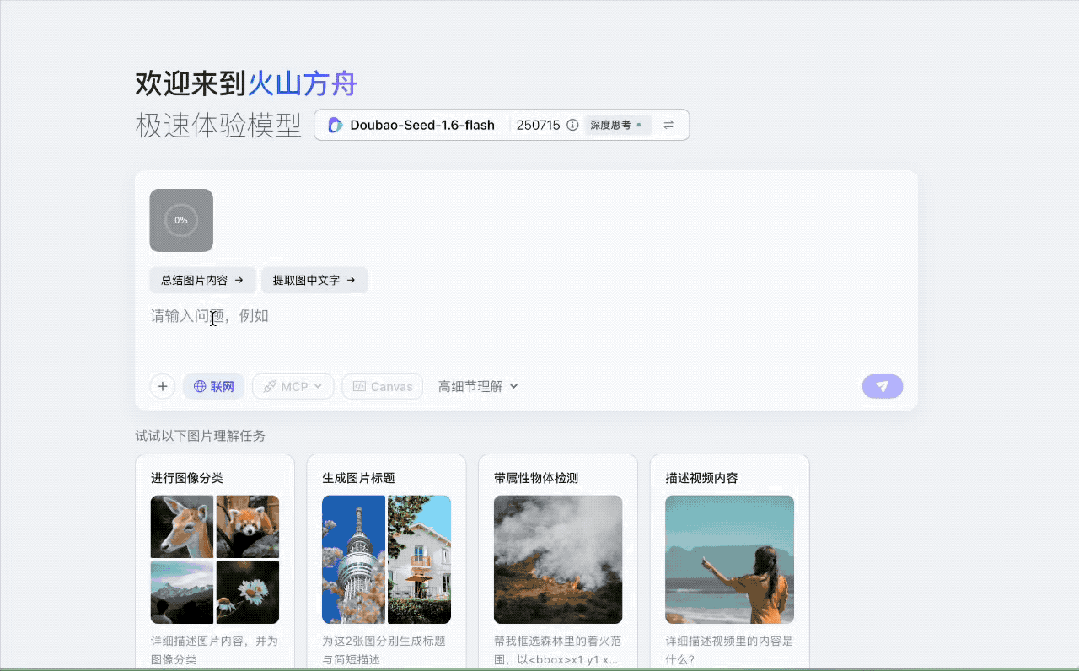
Task: Click the red panda thumbnail in 进行图像分类 card
Action: click(246, 527)
